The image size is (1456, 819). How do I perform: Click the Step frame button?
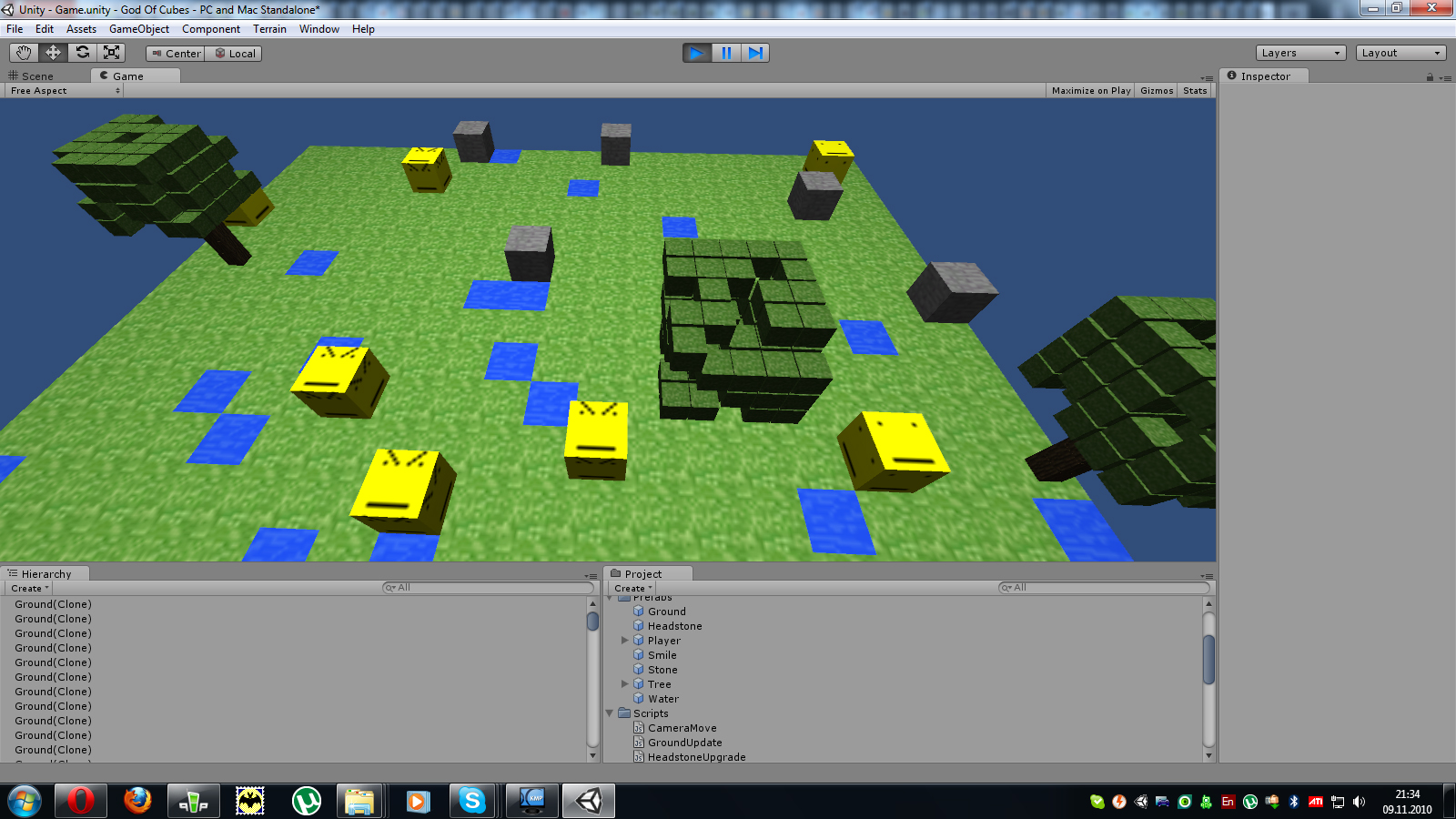click(x=755, y=53)
